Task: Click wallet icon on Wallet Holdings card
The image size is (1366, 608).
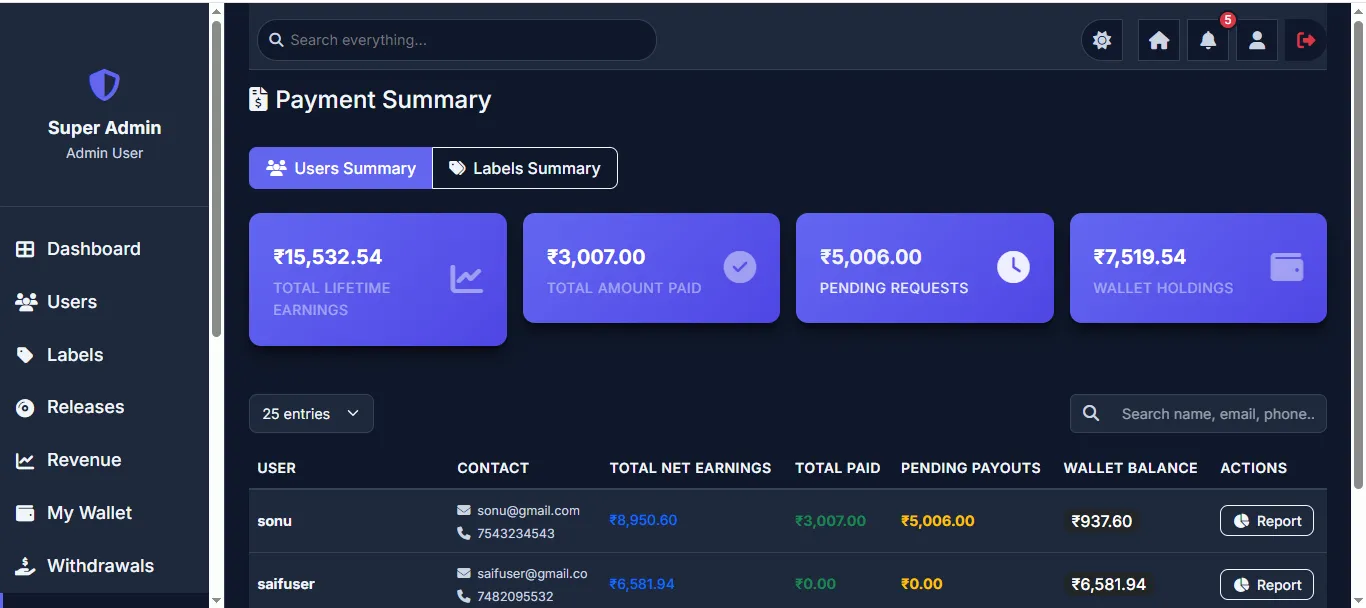Action: 1286,267
